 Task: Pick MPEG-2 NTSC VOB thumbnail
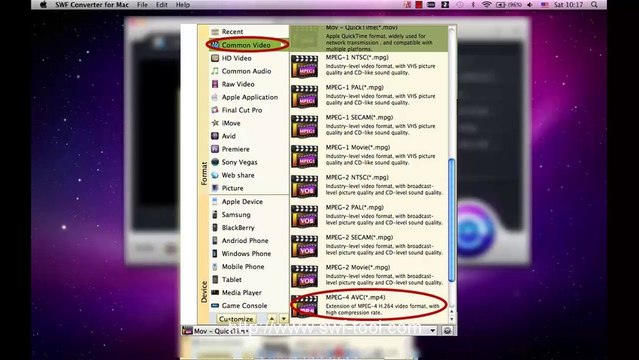click(x=304, y=186)
